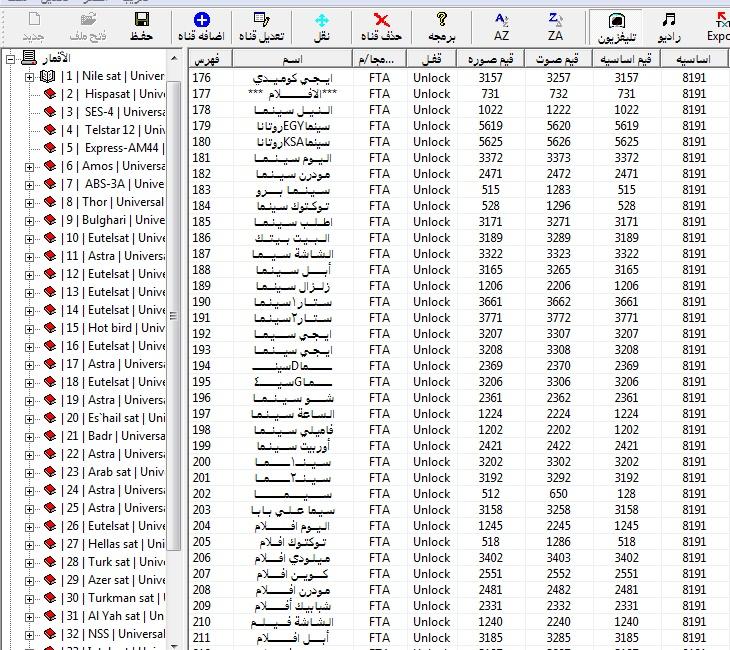The height and width of the screenshot is (650, 730).
Task: Click Unlock cell in row 202
Action: point(431,494)
